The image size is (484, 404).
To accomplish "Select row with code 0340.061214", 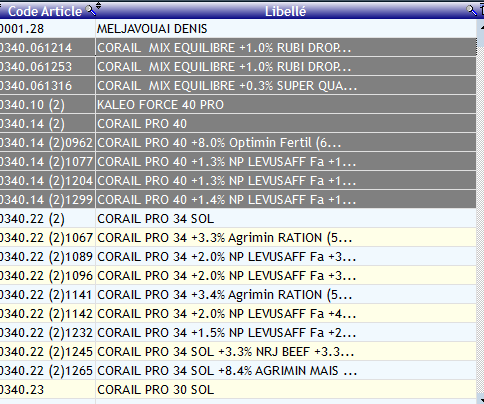I will click(238, 48).
